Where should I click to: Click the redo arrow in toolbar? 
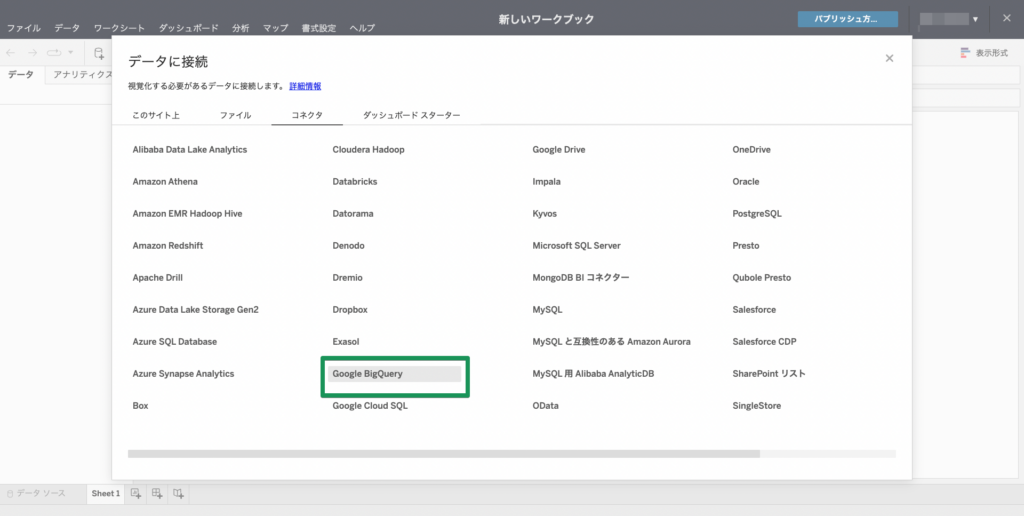pyautogui.click(x=33, y=52)
